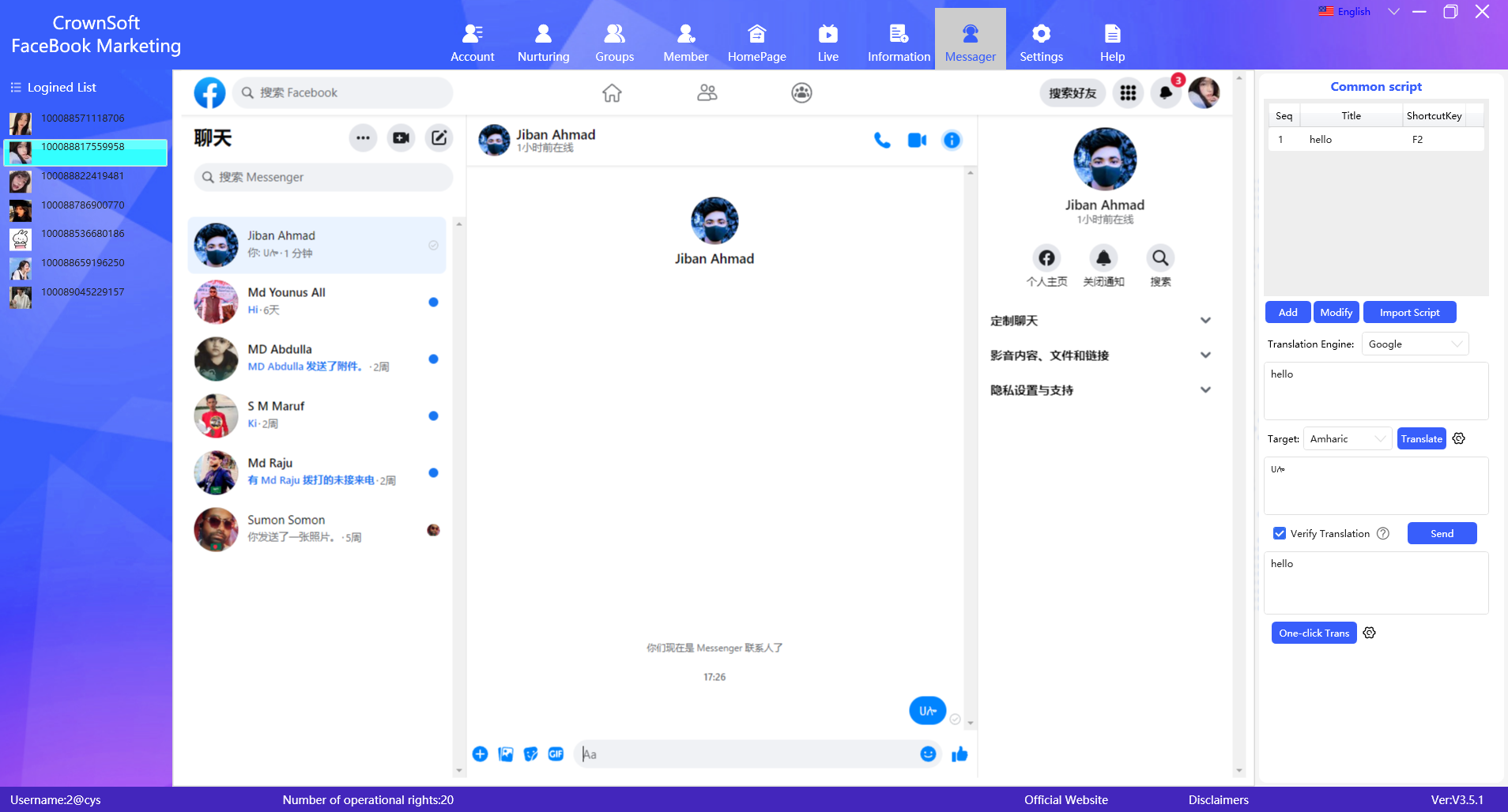This screenshot has width=1508, height=812.
Task: Open the Target language Amharic dropdown
Action: tap(1348, 438)
